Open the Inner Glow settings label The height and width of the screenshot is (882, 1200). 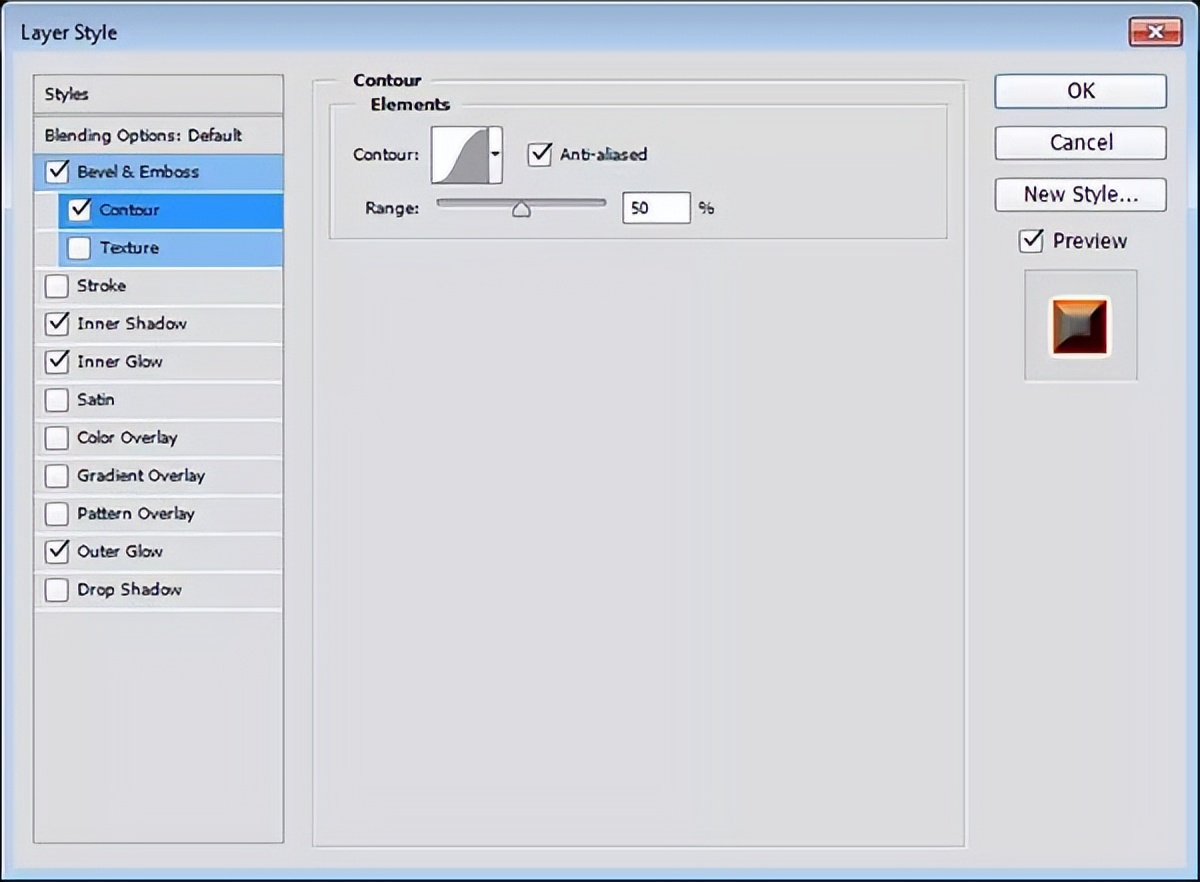(120, 362)
